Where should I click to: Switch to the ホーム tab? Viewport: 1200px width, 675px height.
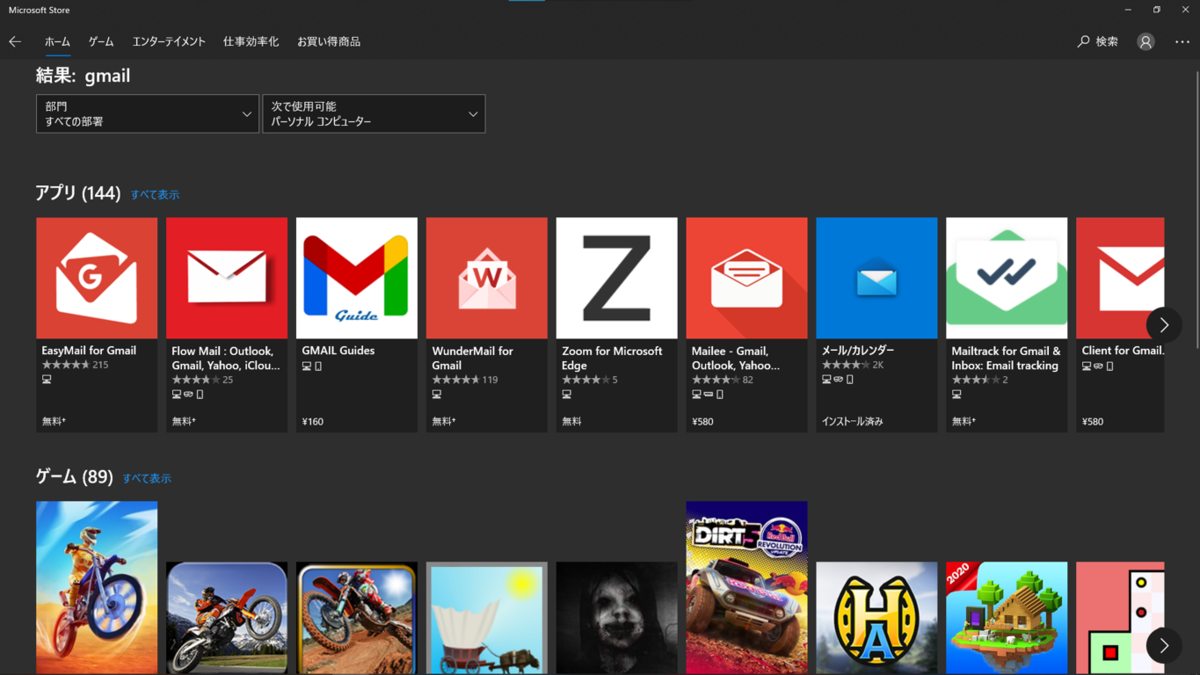57,42
